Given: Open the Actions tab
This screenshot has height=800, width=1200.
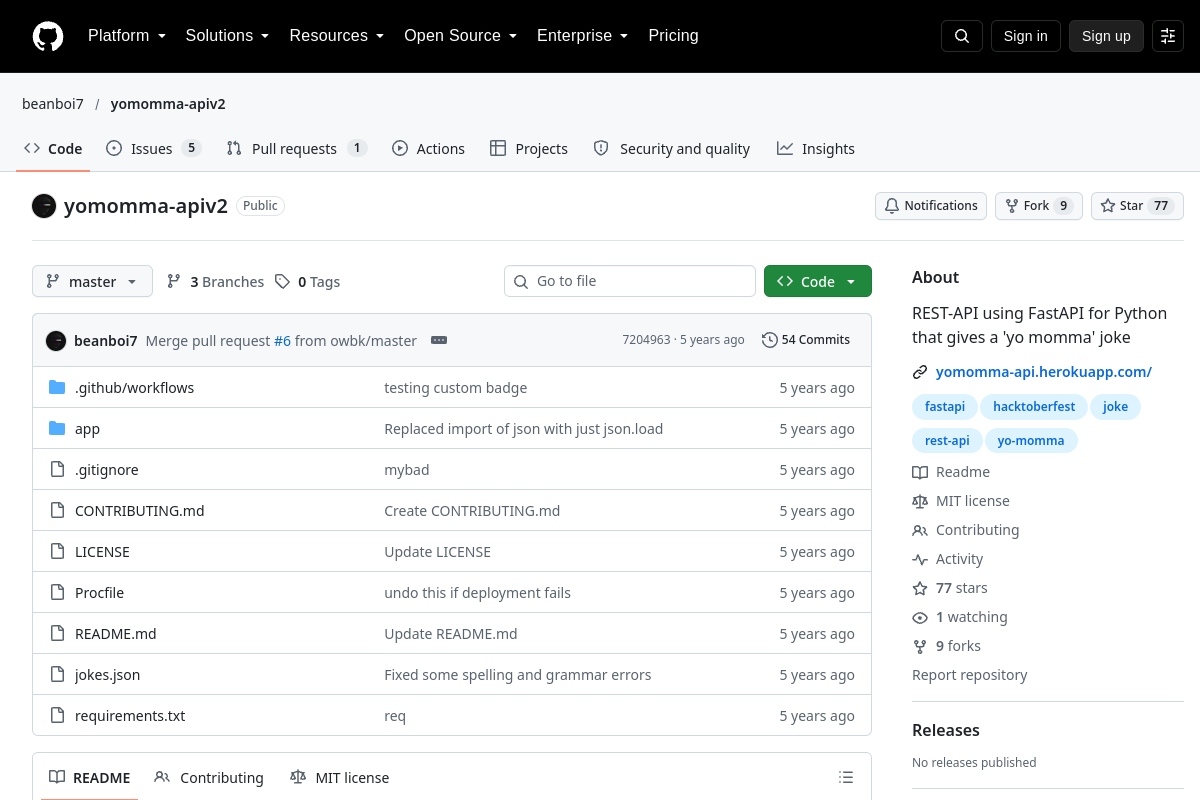Looking at the screenshot, I should (428, 148).
